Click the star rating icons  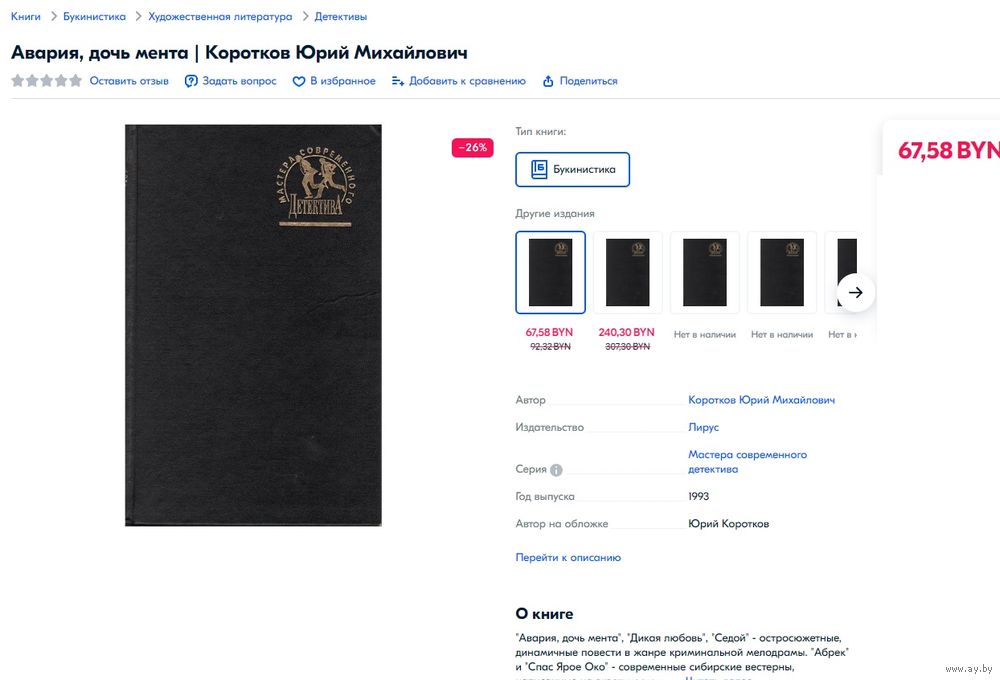[x=47, y=80]
